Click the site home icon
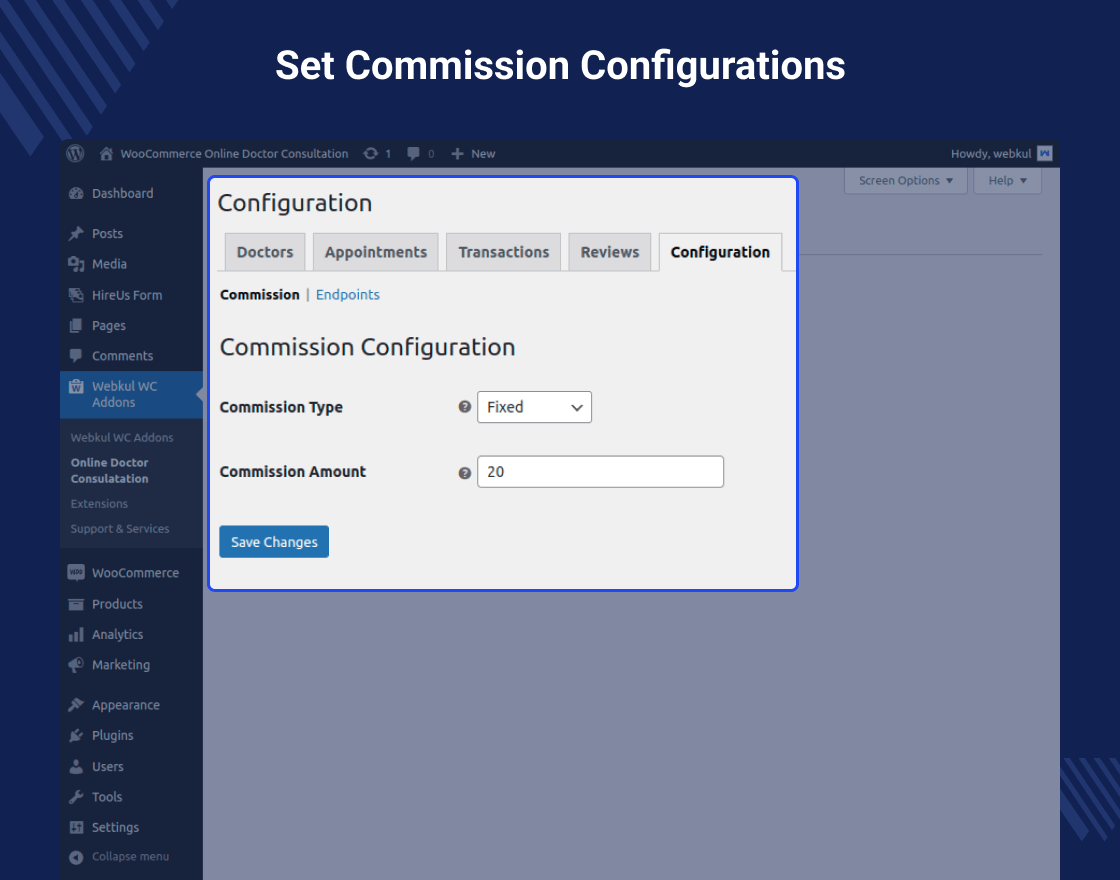 [x=106, y=154]
